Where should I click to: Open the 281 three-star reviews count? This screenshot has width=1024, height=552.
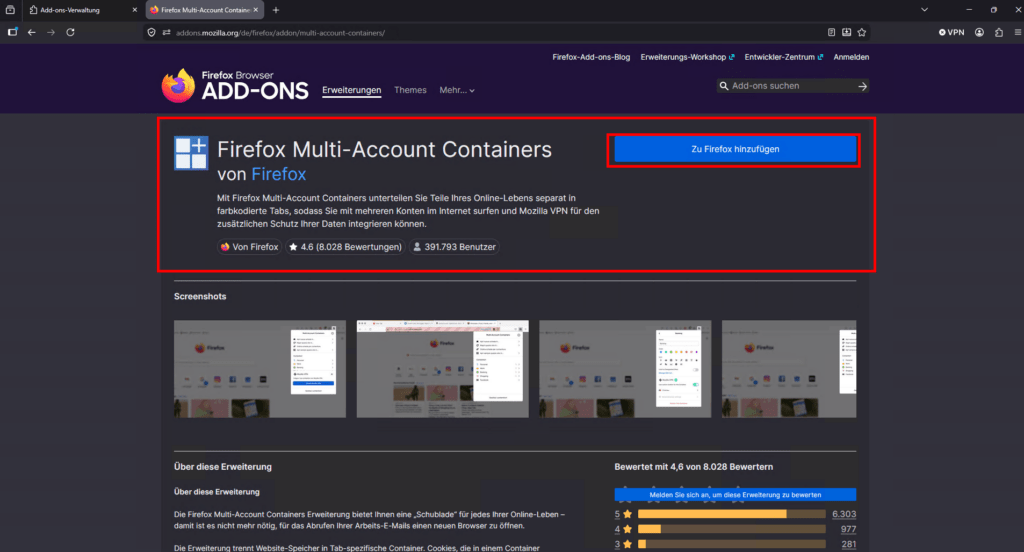click(848, 544)
